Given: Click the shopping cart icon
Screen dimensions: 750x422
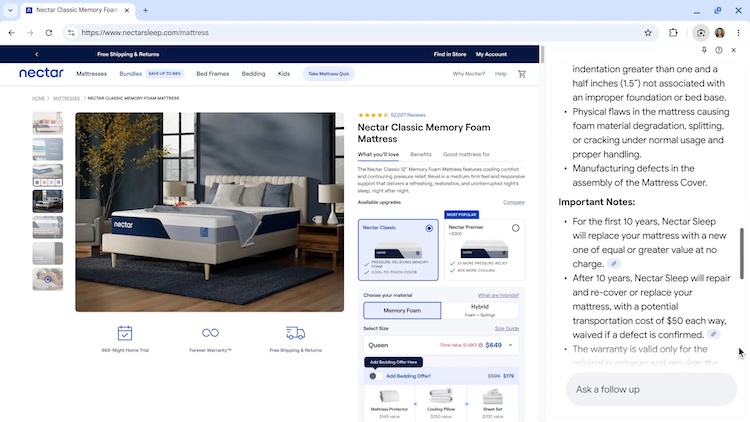Looking at the screenshot, I should [x=521, y=74].
